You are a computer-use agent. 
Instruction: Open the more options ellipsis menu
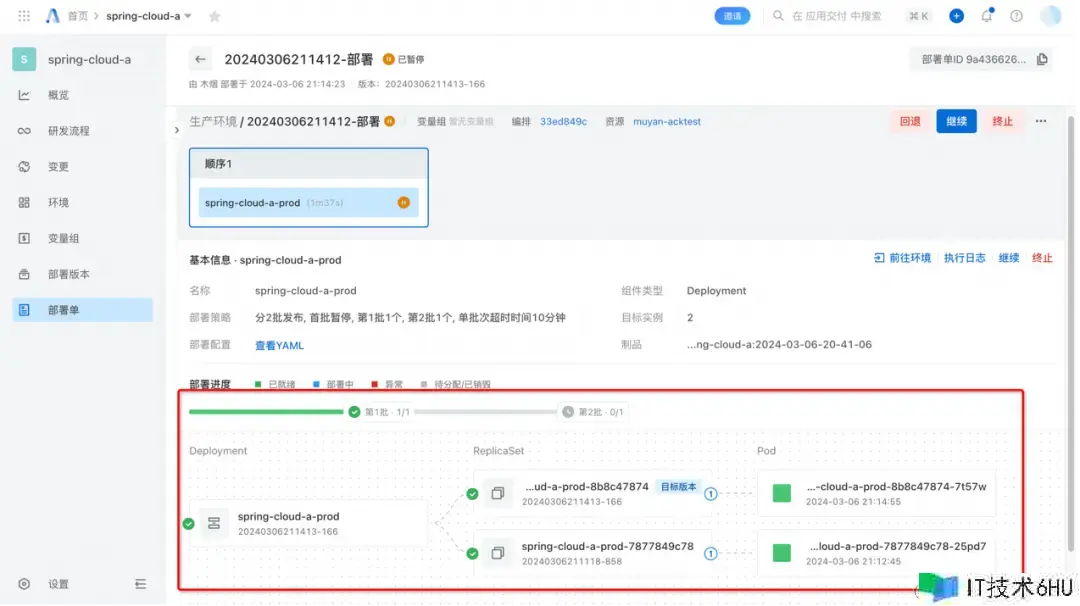1041,121
